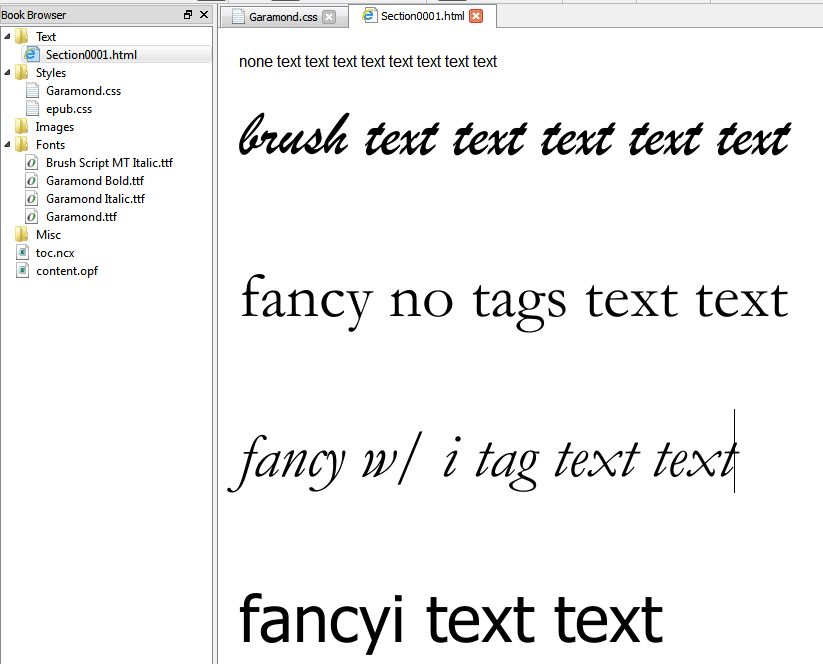This screenshot has height=664, width=823.
Task: Click the Styles folder icon
Action: [x=22, y=72]
